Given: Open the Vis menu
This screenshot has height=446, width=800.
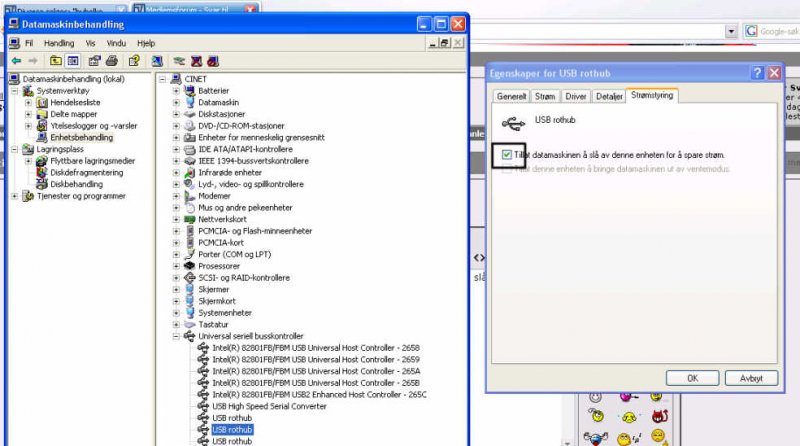Looking at the screenshot, I should [90, 43].
